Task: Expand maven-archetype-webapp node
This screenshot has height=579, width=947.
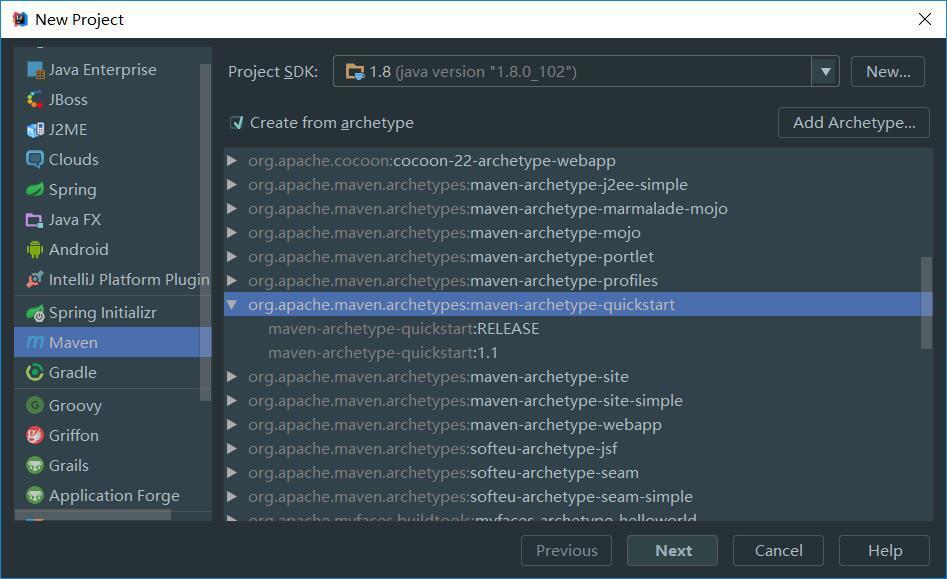Action: [231, 424]
